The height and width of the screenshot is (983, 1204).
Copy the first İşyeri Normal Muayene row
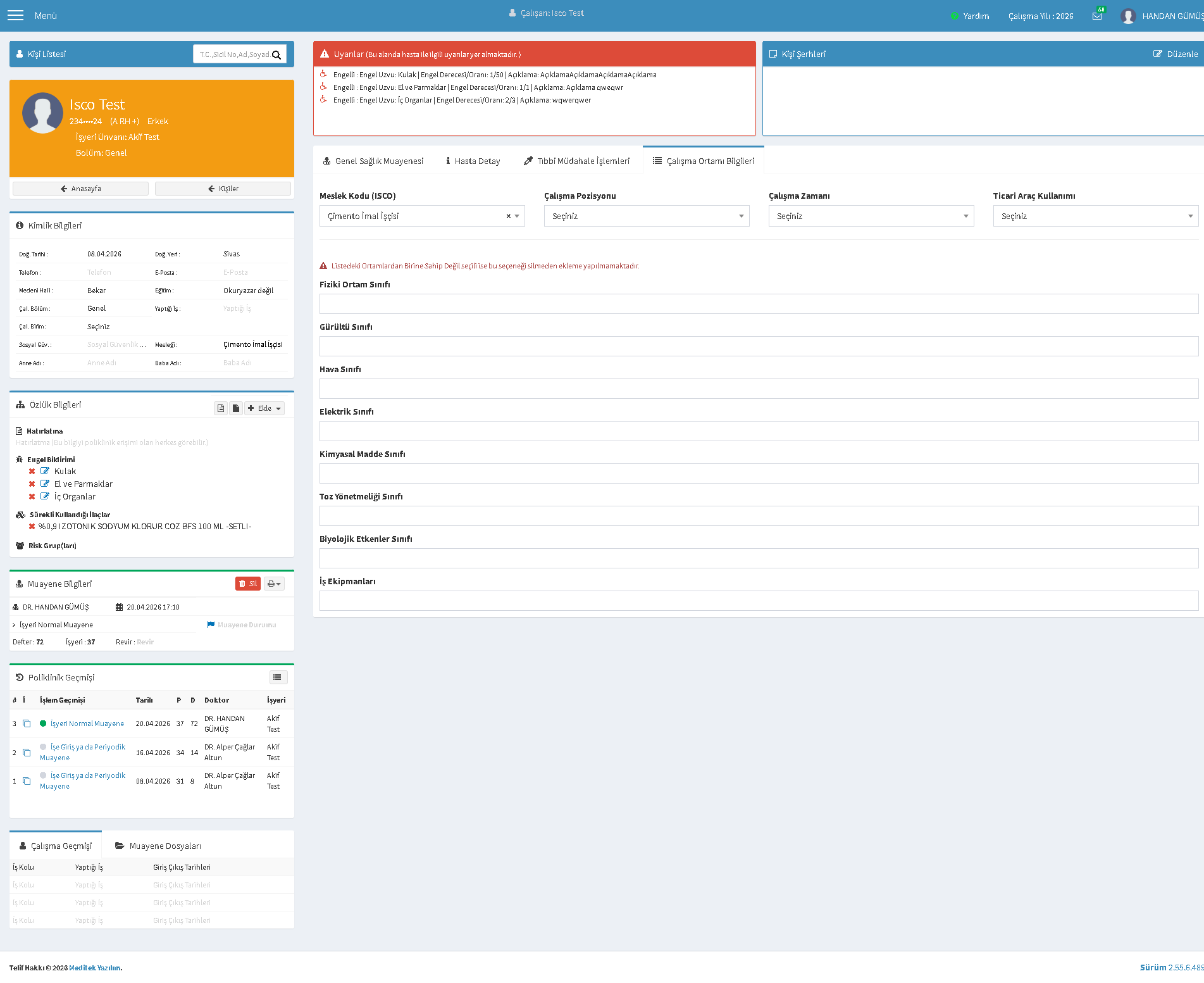click(27, 723)
